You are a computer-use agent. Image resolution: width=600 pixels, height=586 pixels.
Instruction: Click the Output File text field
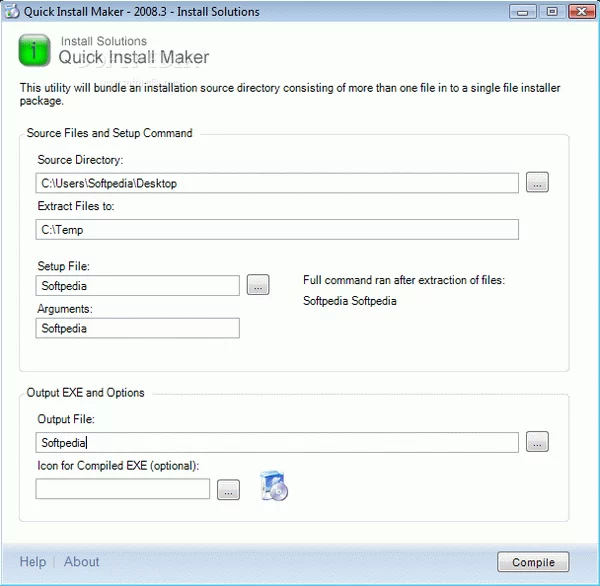click(277, 442)
